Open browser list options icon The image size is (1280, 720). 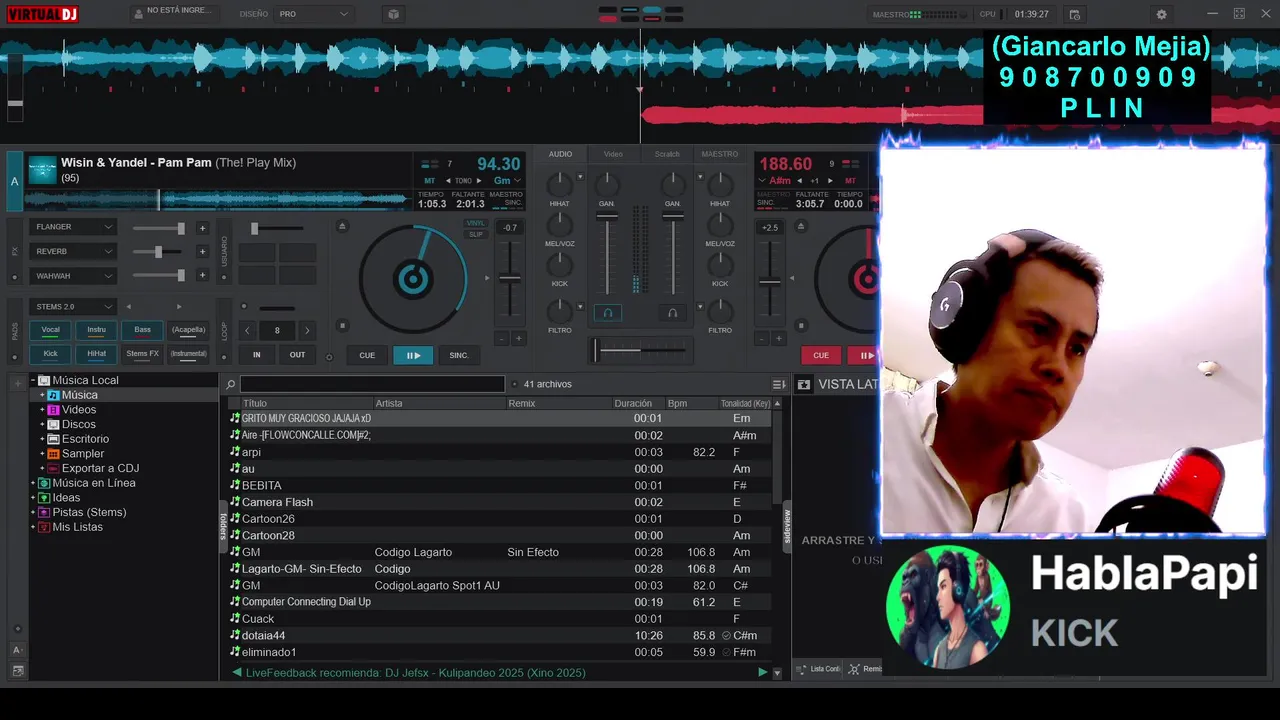click(x=779, y=384)
